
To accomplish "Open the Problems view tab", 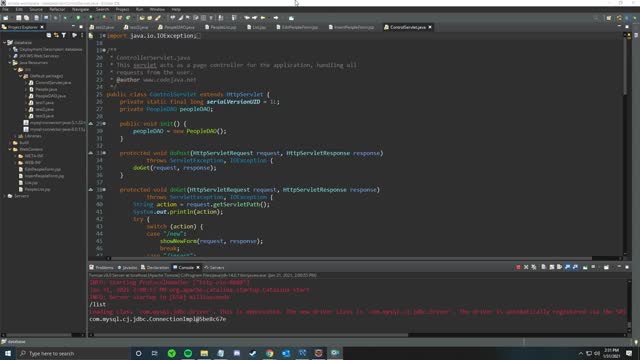I will click(101, 267).
